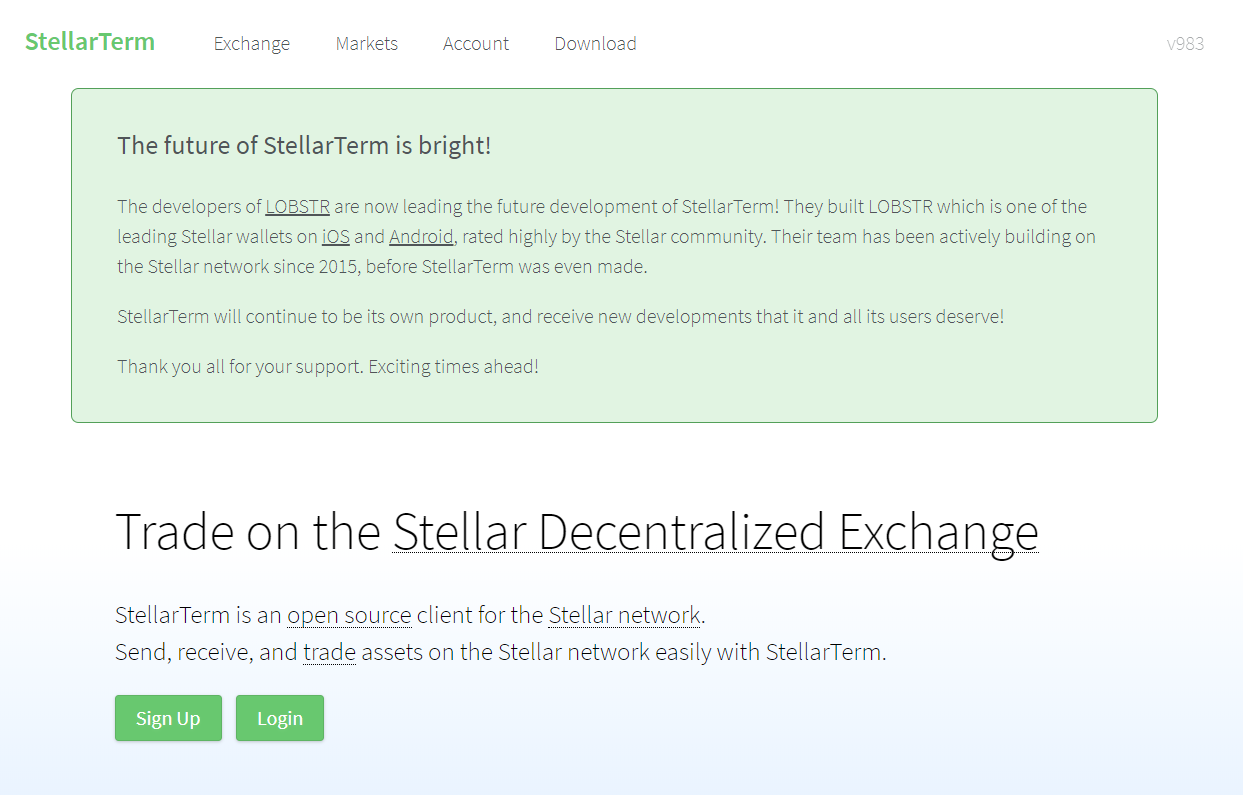
Task: Click the "Thank you all for your support" line
Action: (x=328, y=366)
